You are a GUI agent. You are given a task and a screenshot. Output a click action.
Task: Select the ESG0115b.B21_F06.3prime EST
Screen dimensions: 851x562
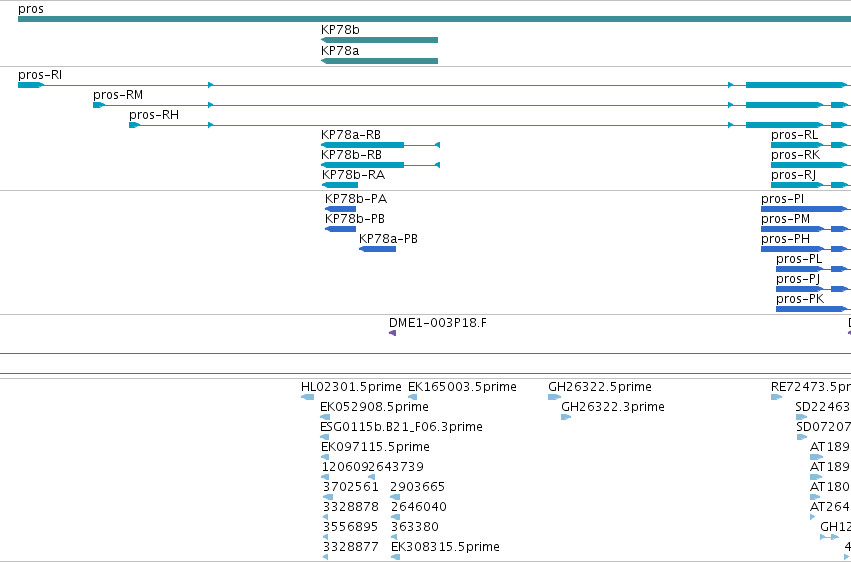point(325,437)
